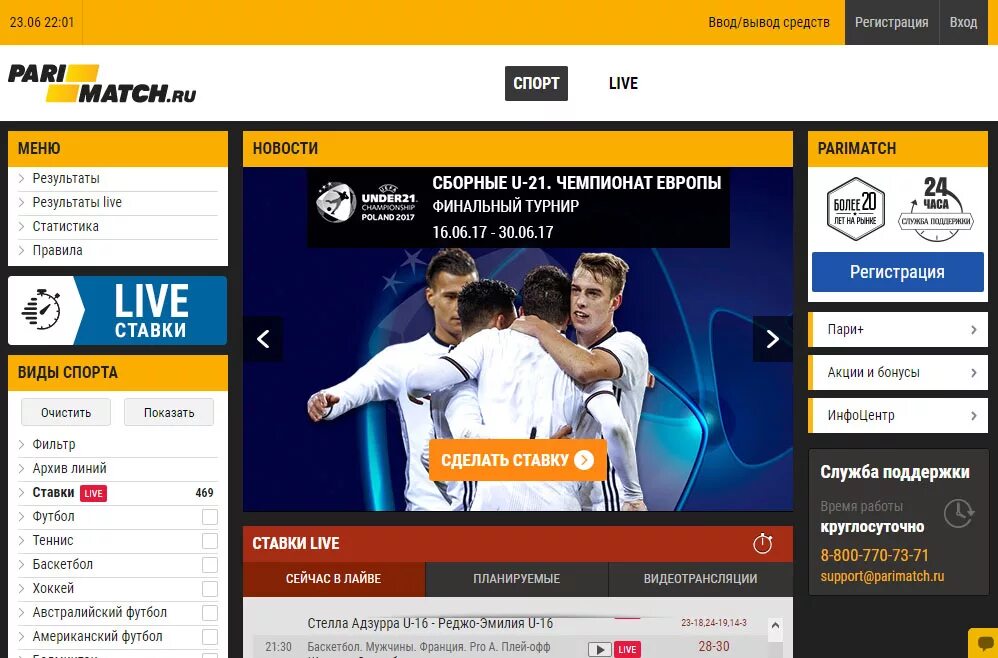
Task: Click the 23.06 22:01 date display
Action: 41,22
